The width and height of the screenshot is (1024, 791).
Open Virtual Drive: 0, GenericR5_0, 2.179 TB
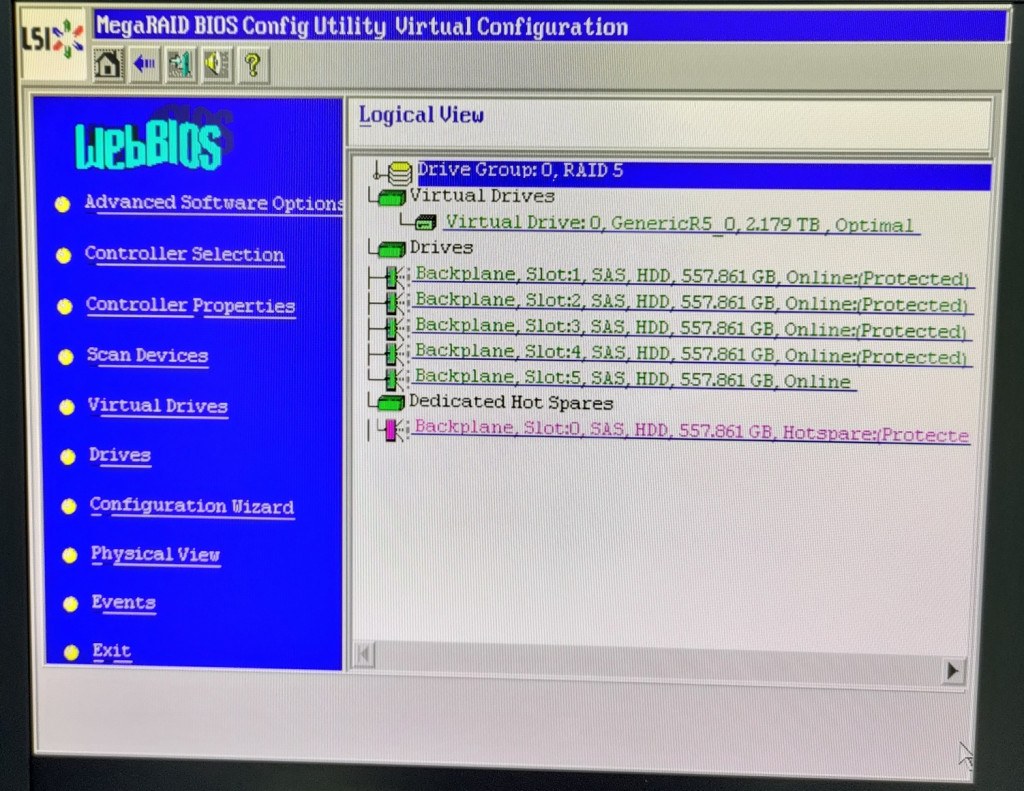(x=680, y=224)
